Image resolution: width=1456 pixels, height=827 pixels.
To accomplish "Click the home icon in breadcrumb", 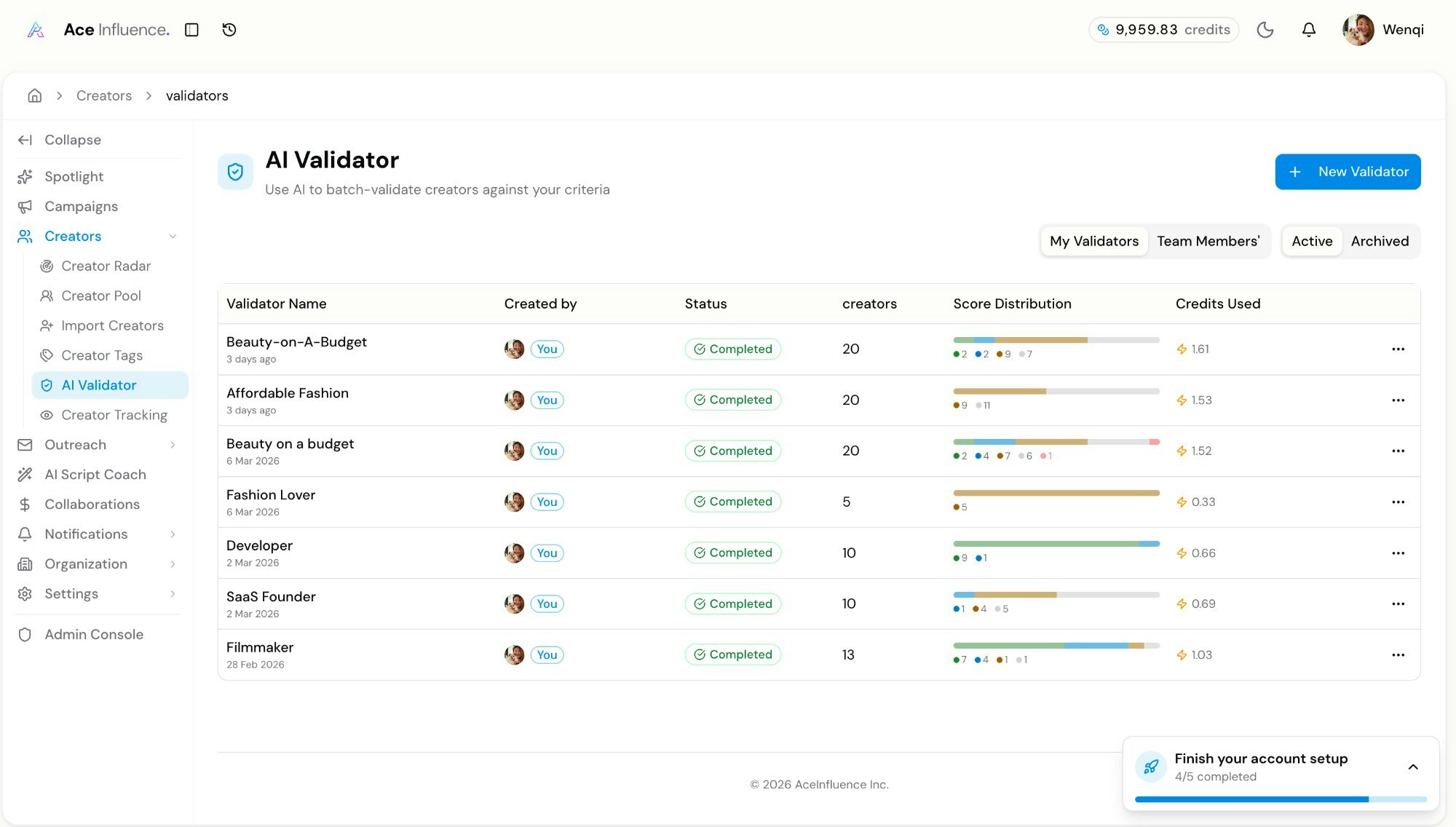I will point(34,95).
